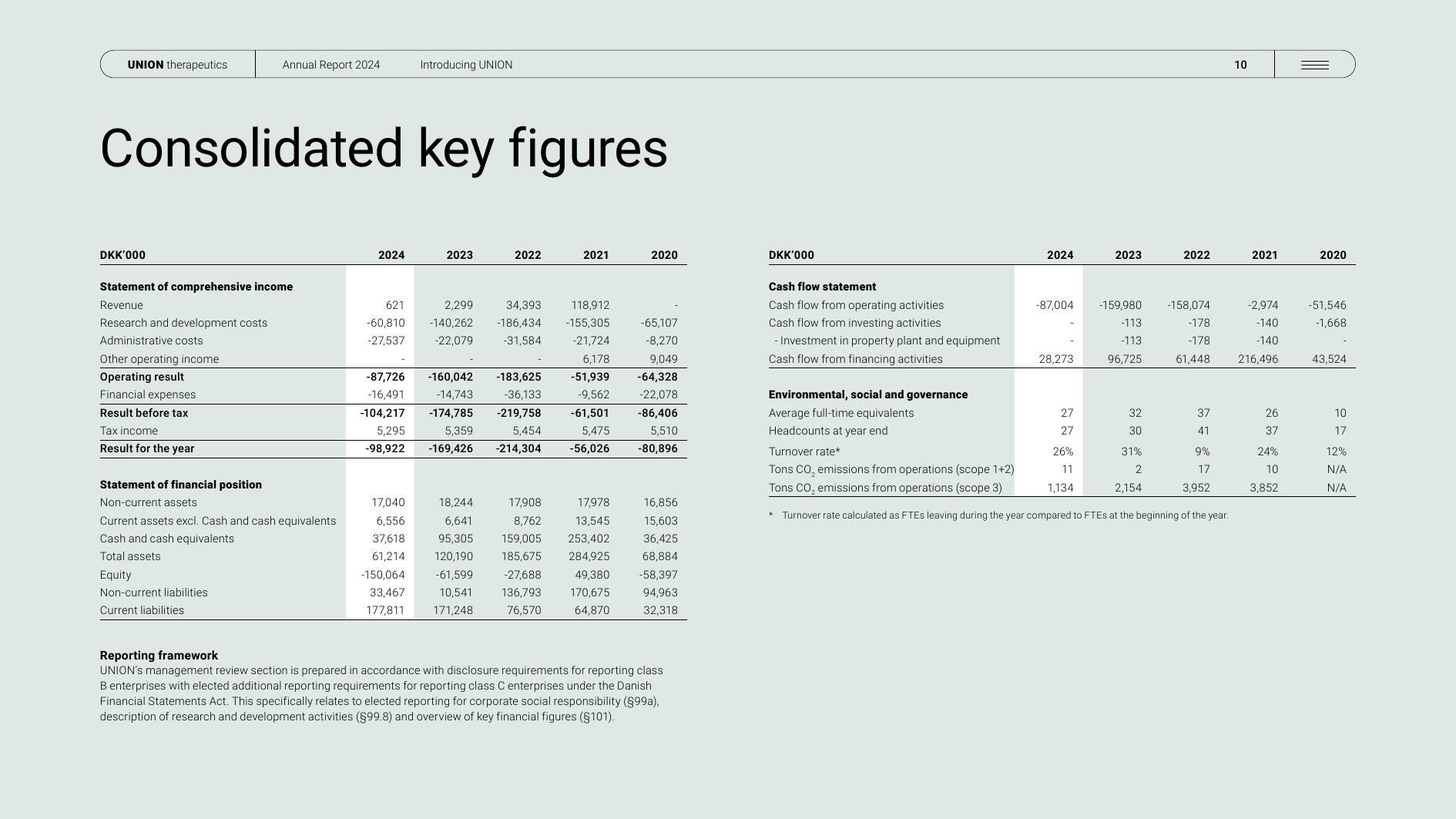Click the "Cash flow statement" heading

coord(822,287)
